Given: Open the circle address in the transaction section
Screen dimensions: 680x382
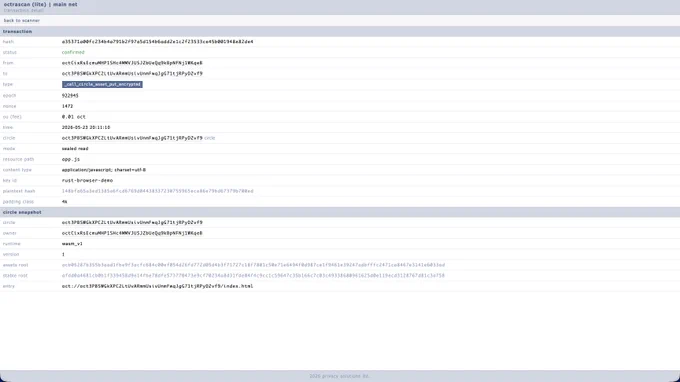Looking at the screenshot, I should click(132, 138).
